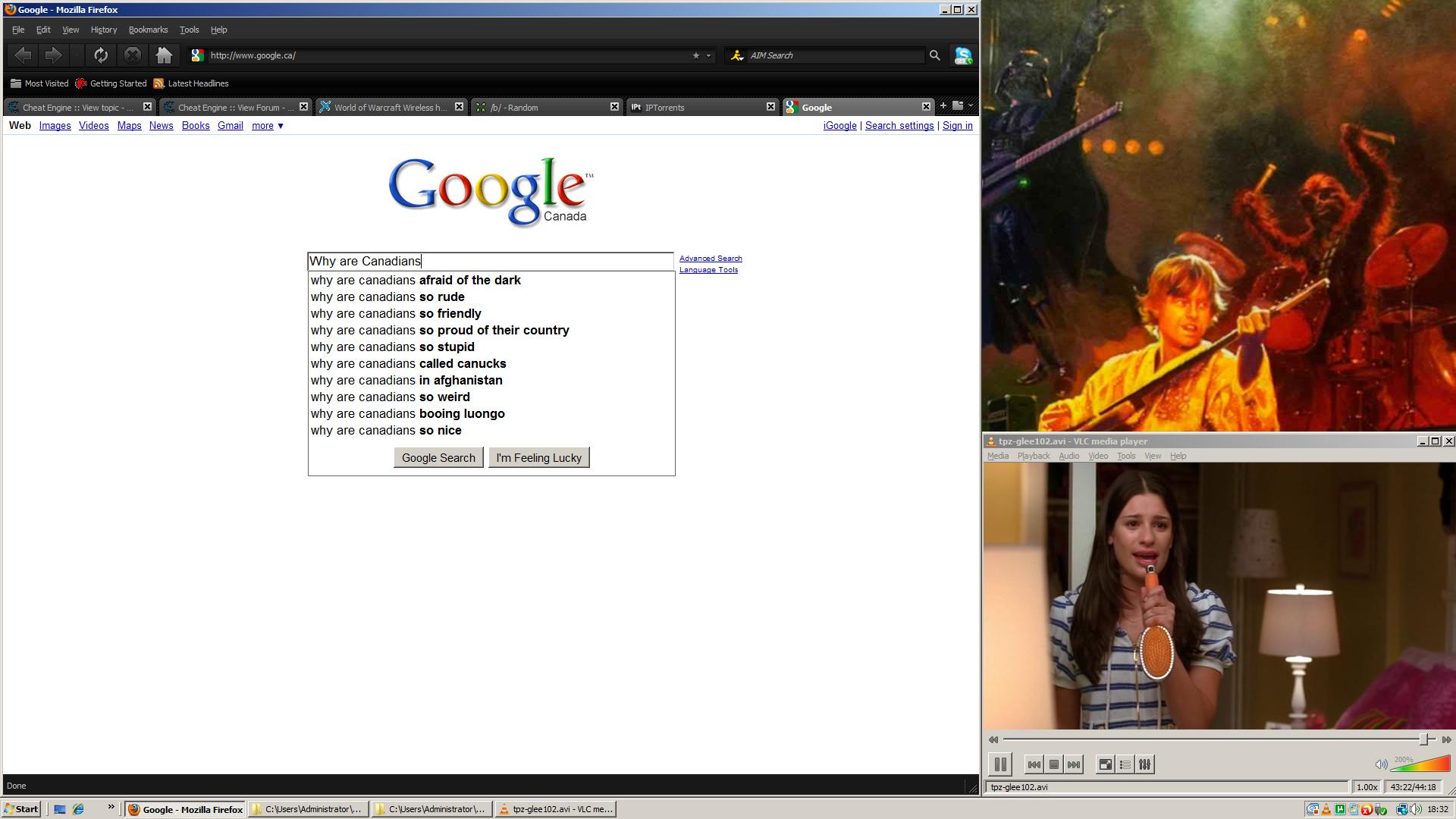The height and width of the screenshot is (819, 1456).
Task: Click VLC next track button
Action: 1073,764
